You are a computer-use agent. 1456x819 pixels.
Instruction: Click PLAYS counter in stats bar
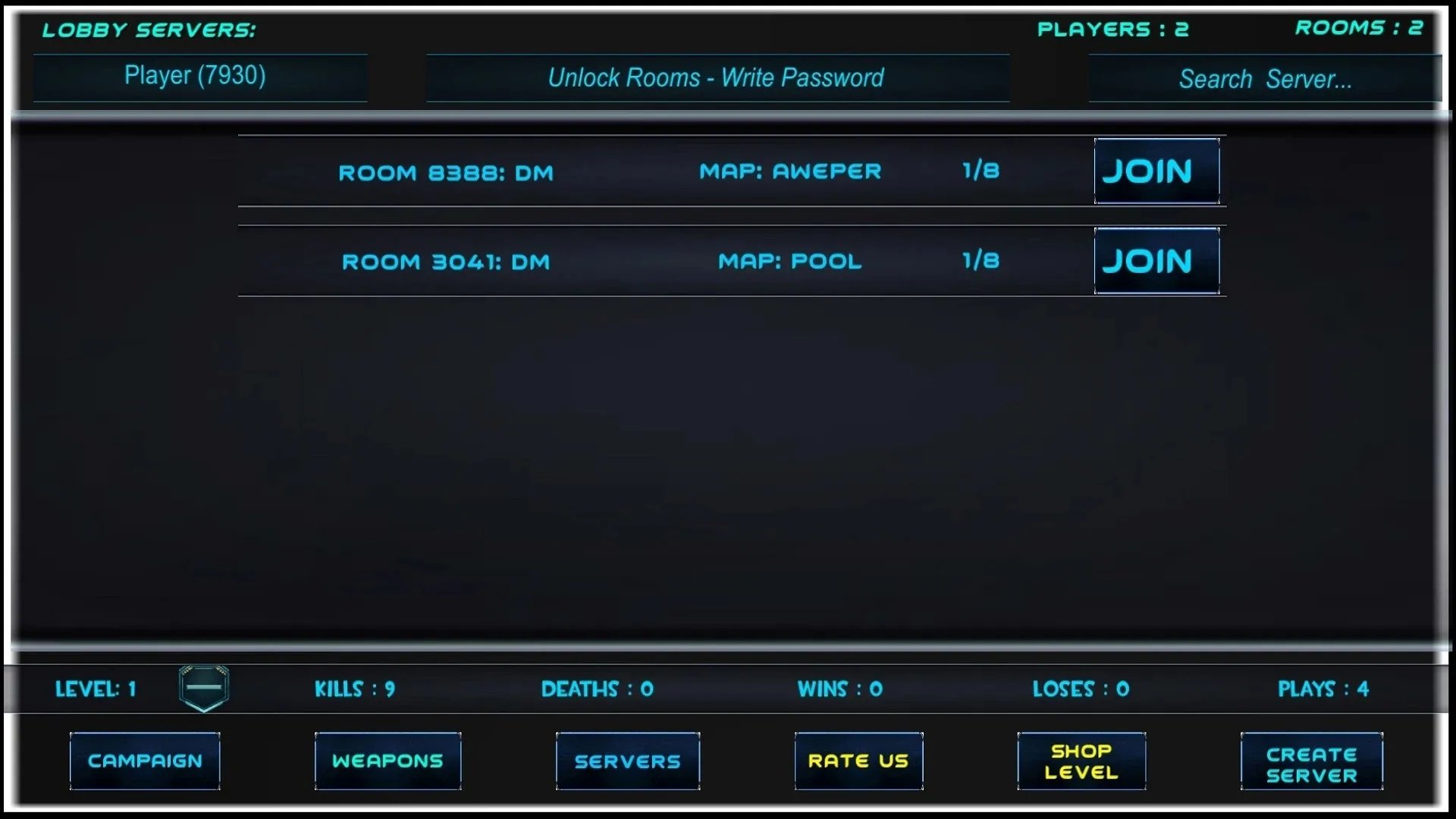(1323, 688)
